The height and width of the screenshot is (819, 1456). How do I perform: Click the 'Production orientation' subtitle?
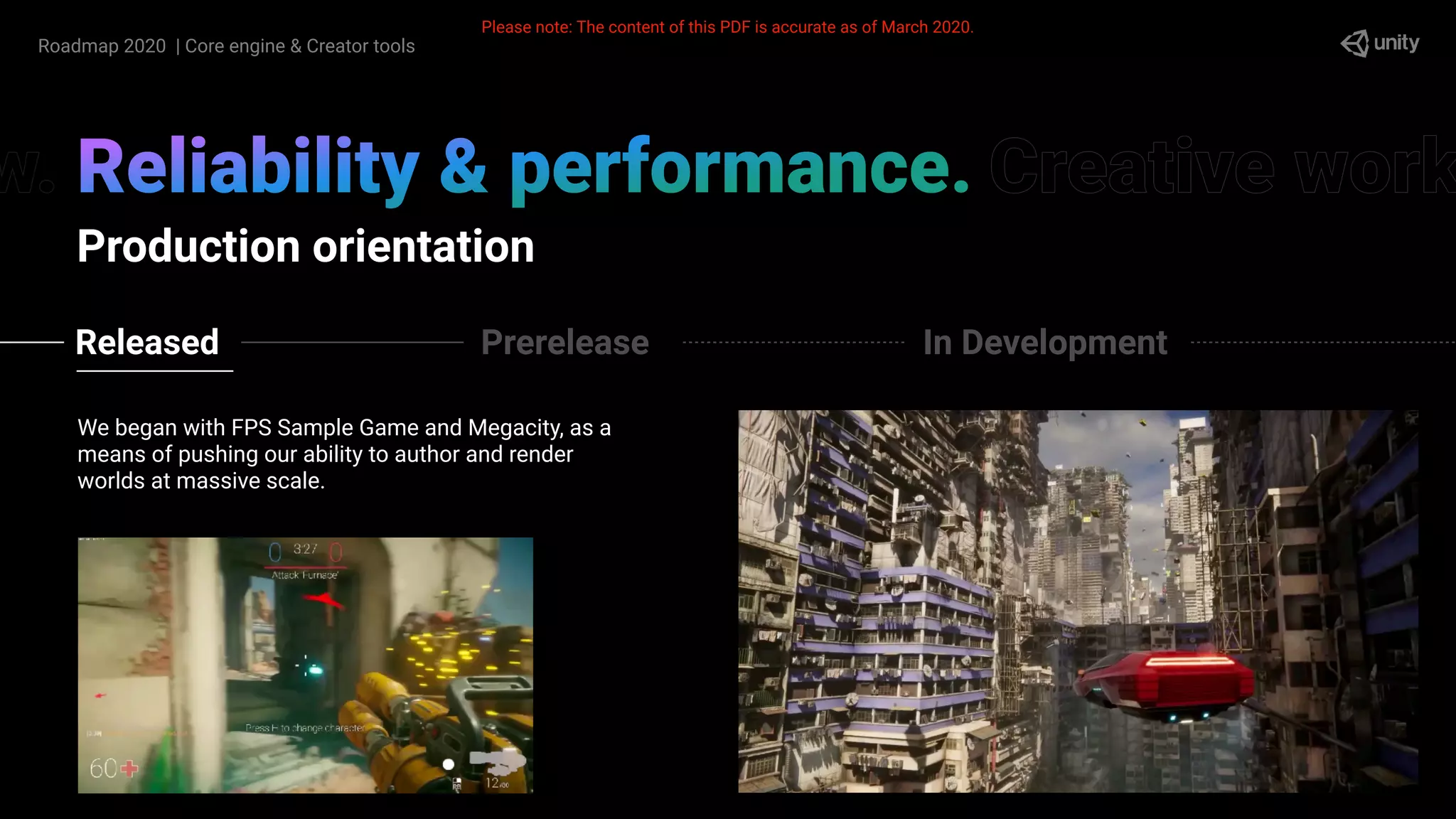coord(306,247)
